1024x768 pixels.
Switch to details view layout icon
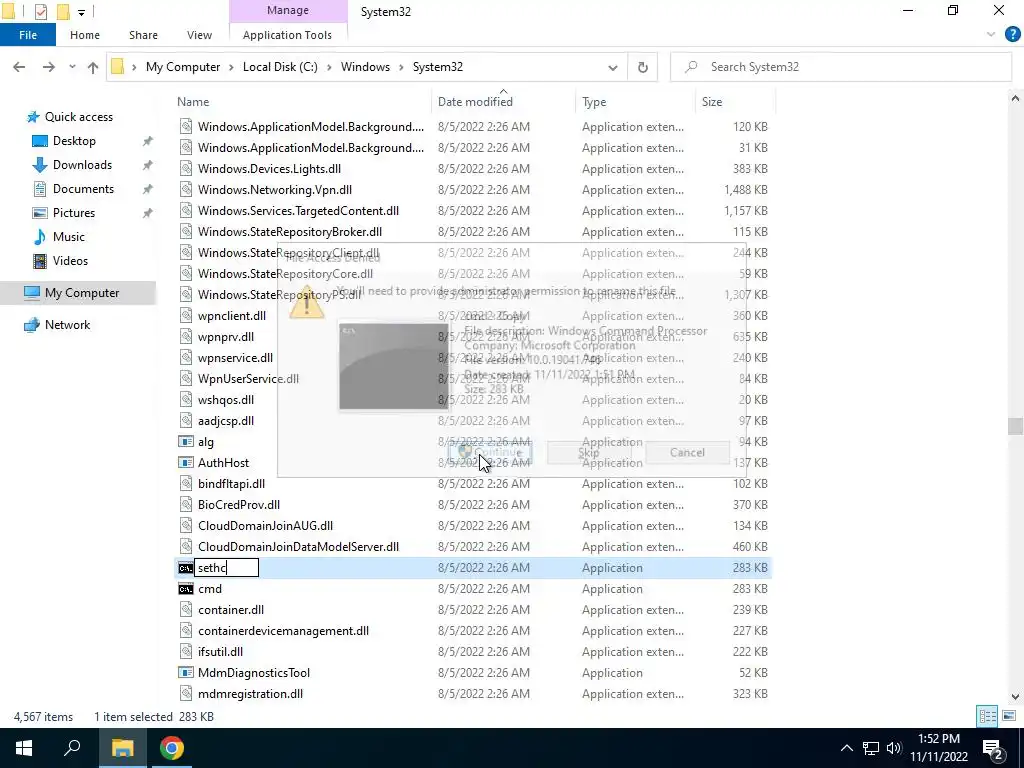pos(987,716)
